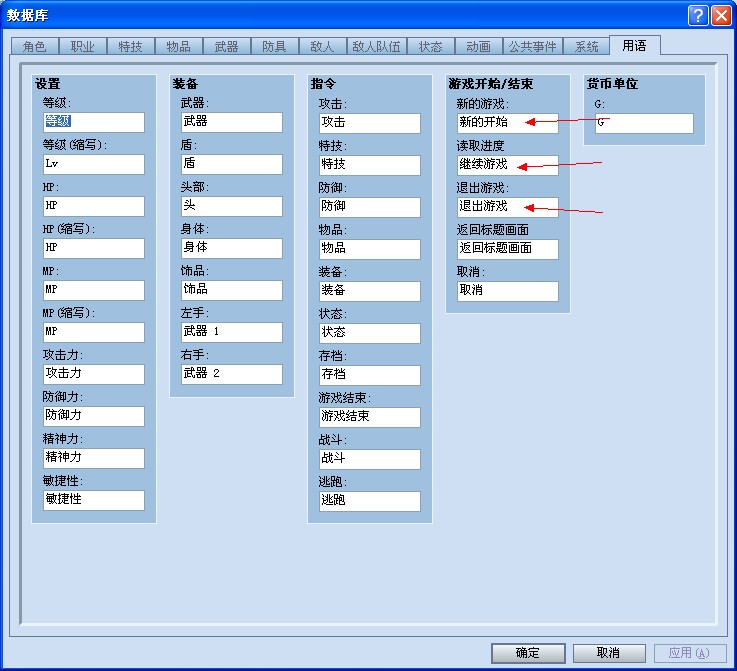Image resolution: width=737 pixels, height=671 pixels.
Task: Click the currency unit G field
Action: coord(644,123)
